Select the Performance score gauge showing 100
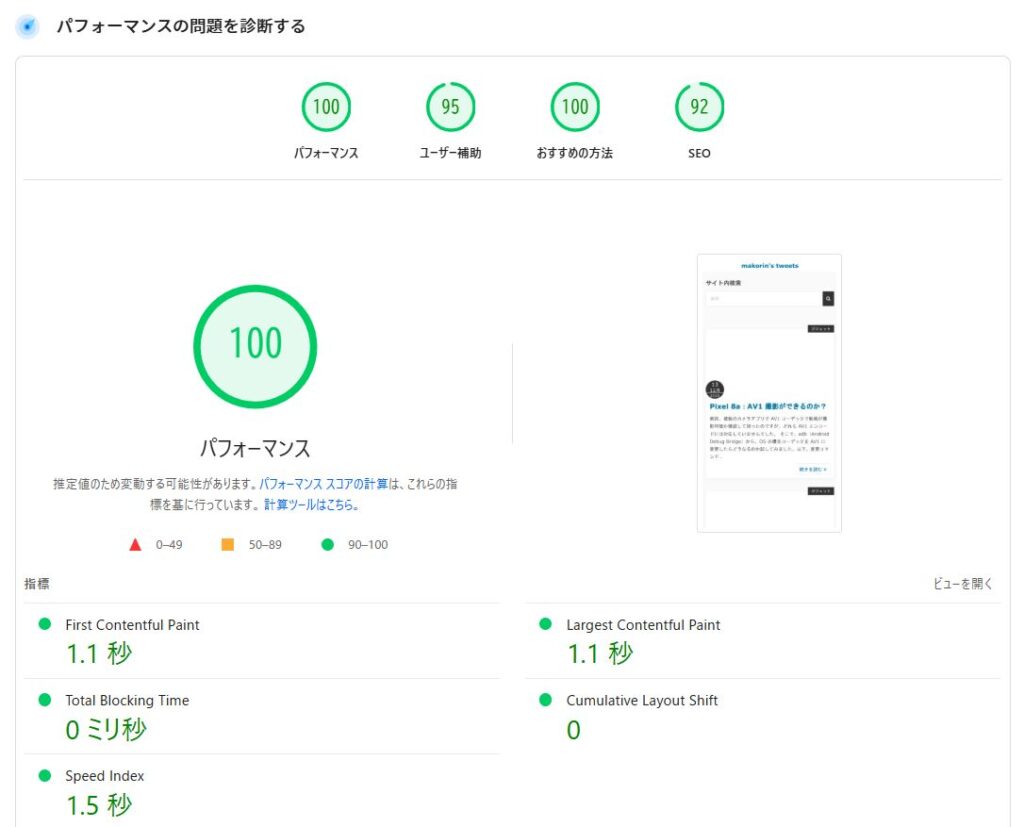 326,107
